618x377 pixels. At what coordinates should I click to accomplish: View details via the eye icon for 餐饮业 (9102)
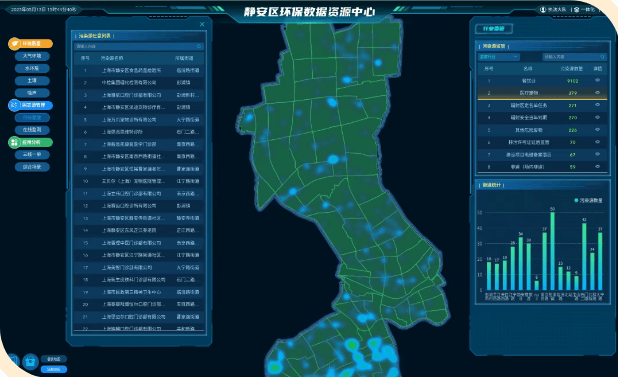click(598, 80)
